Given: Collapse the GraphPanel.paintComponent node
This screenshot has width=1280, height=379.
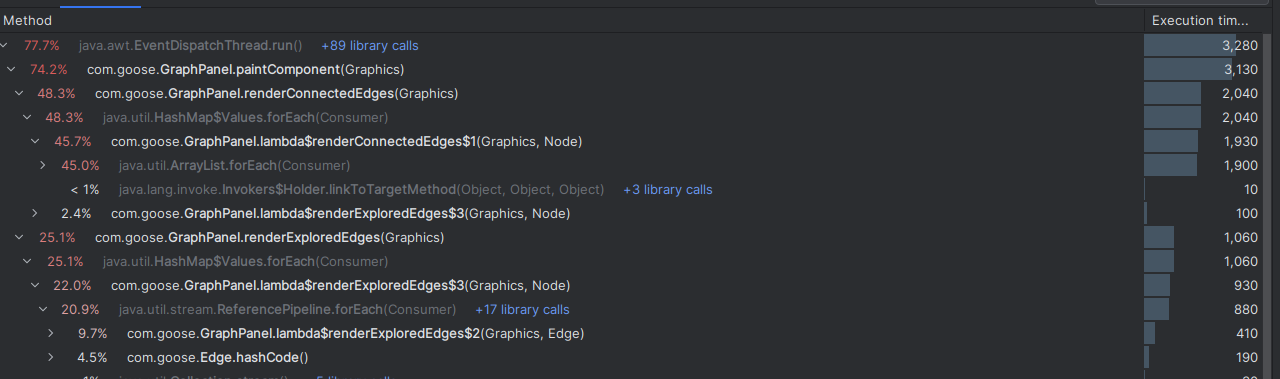Looking at the screenshot, I should coord(11,70).
